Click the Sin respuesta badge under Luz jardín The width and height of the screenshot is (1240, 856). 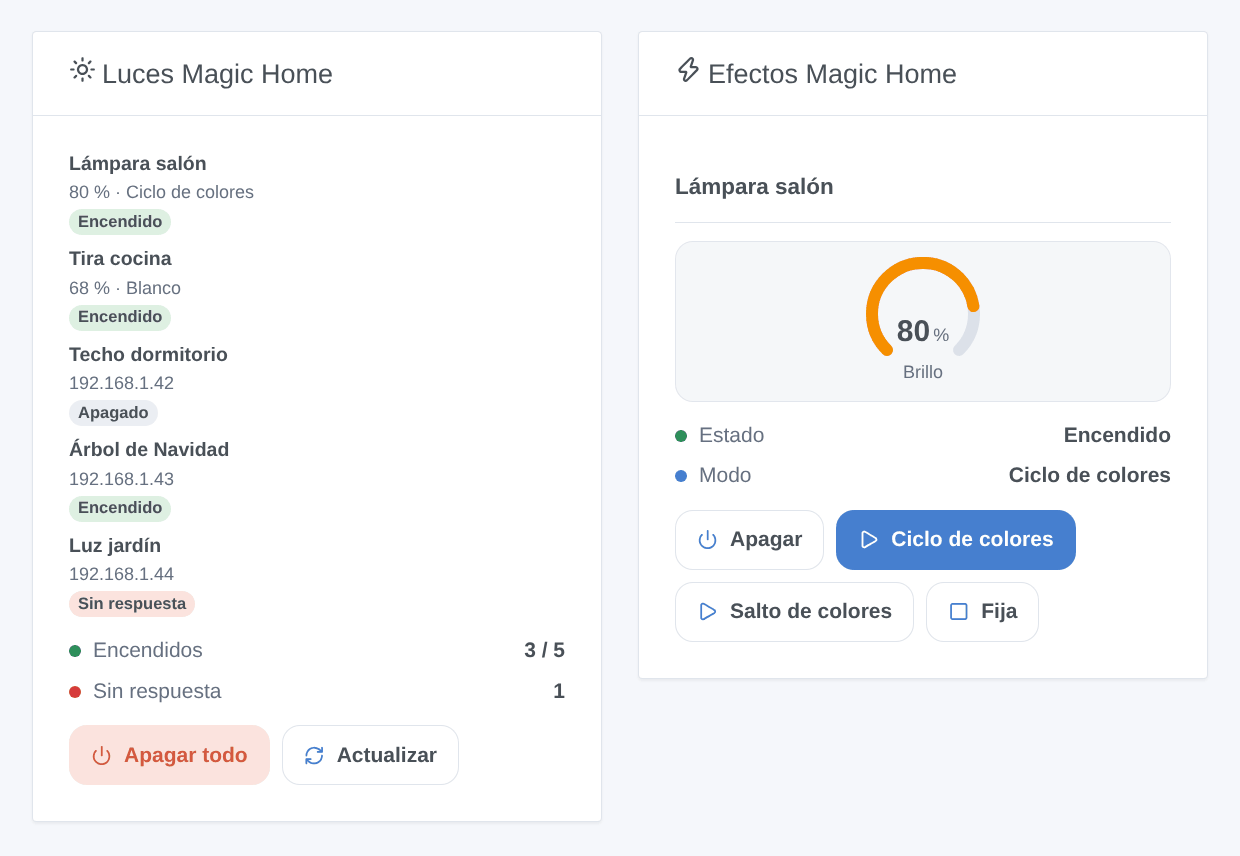tap(132, 604)
